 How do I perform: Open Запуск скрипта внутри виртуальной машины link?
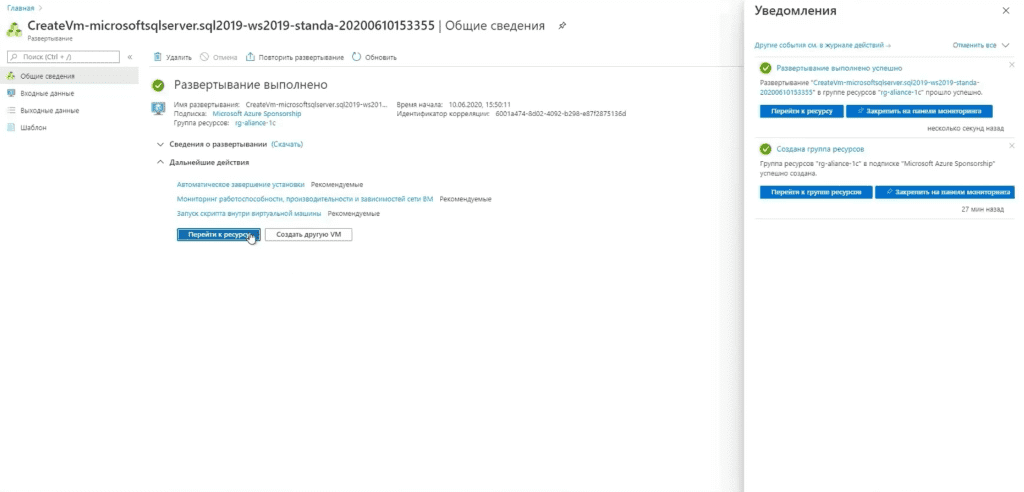point(249,213)
